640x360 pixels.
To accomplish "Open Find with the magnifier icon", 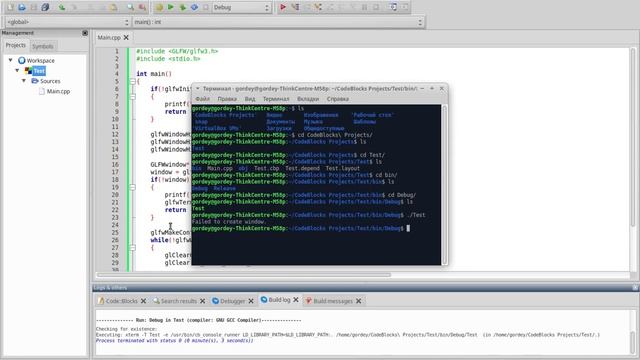I will pyautogui.click(x=130, y=7).
